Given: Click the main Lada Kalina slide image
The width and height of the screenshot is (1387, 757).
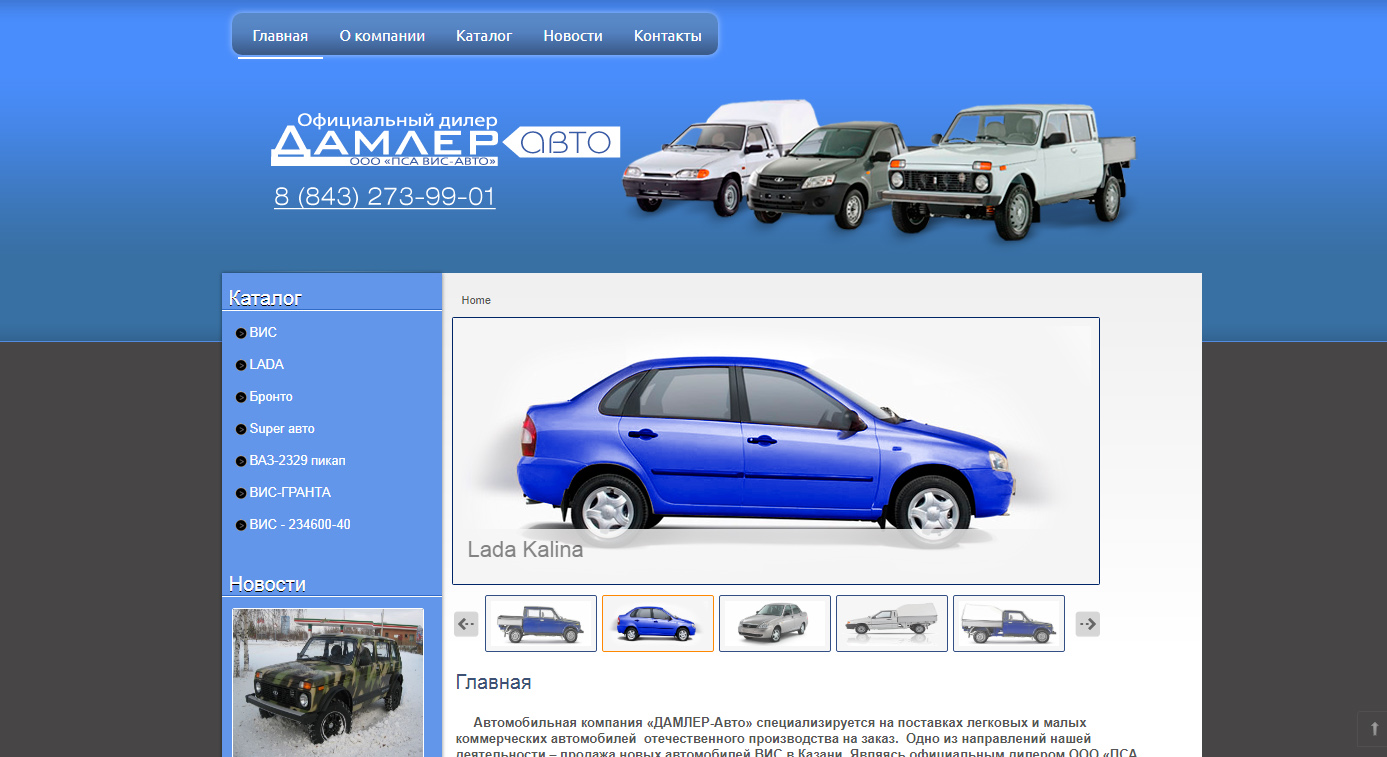Looking at the screenshot, I should (776, 451).
